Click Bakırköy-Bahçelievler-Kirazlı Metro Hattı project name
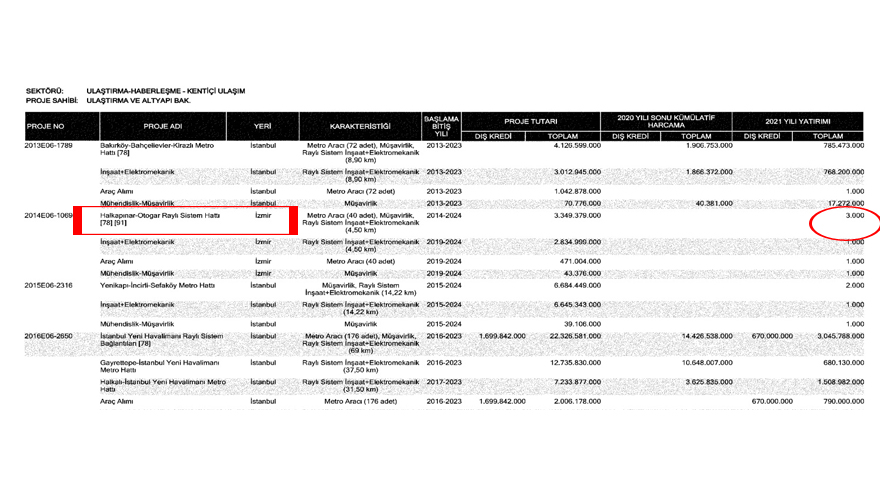 pyautogui.click(x=157, y=149)
